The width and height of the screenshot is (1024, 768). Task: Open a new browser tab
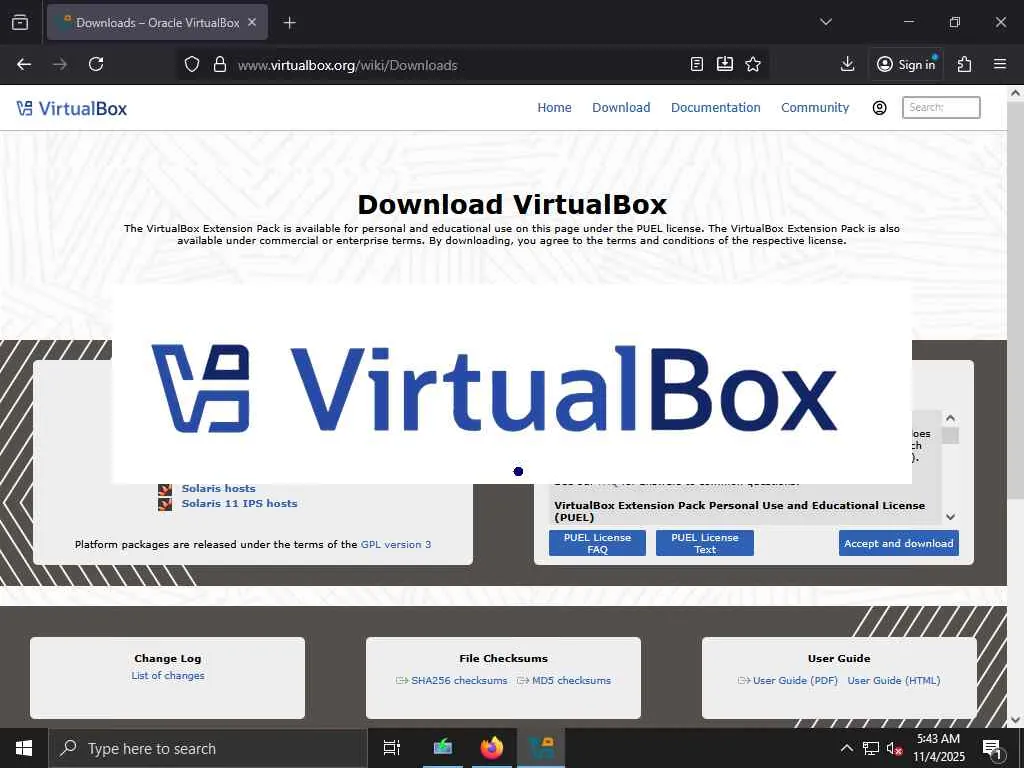pos(289,23)
